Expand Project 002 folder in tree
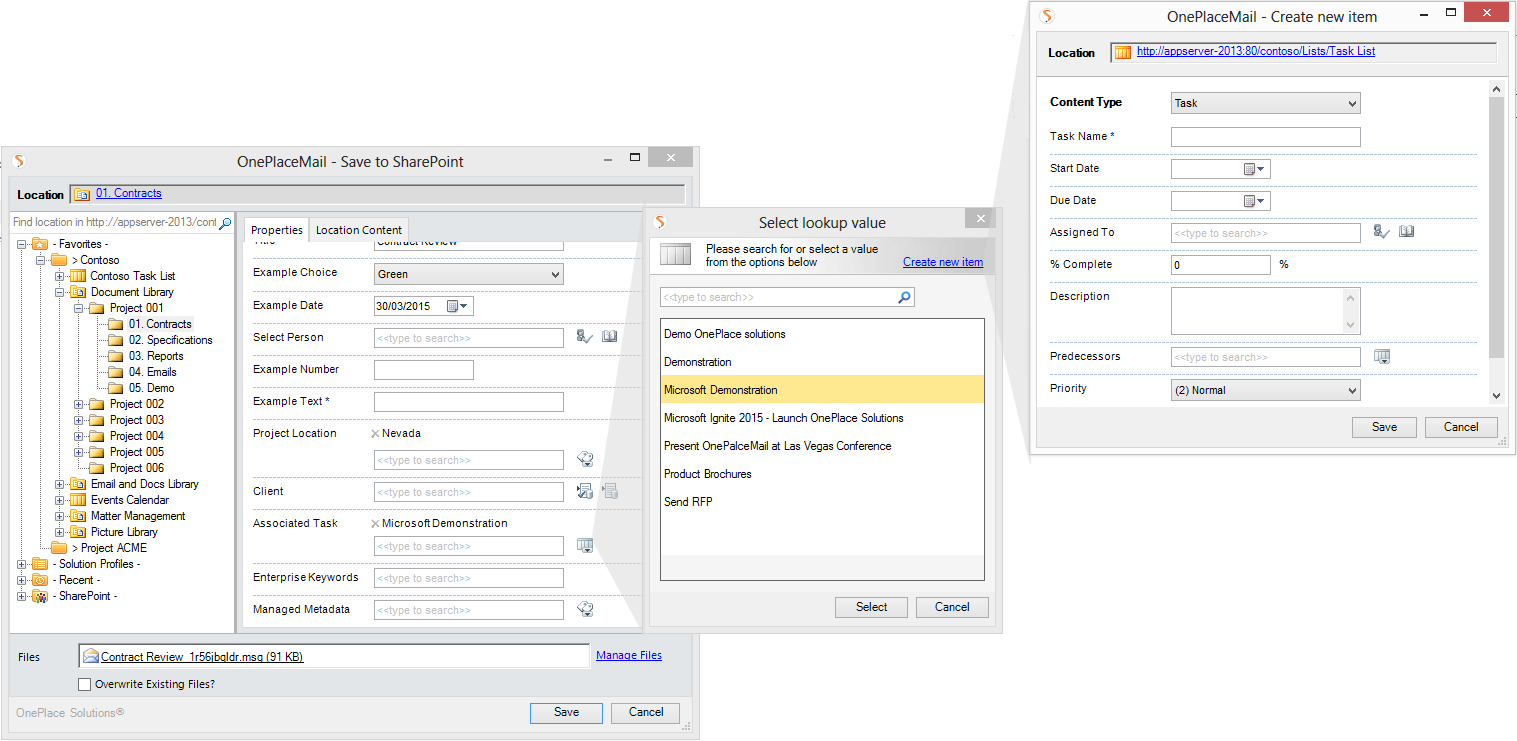1517x741 pixels. click(79, 404)
